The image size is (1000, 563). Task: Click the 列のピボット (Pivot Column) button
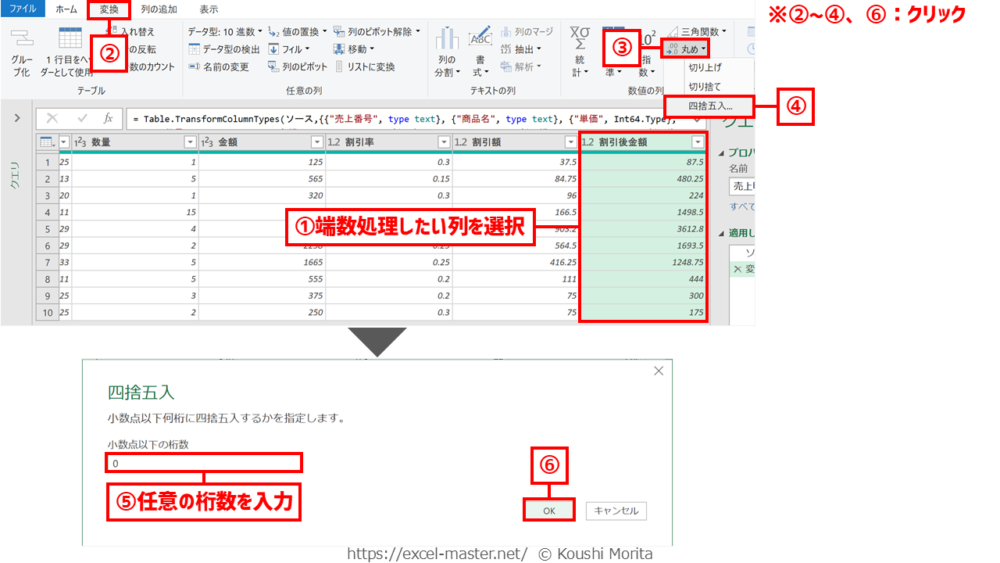pos(297,67)
